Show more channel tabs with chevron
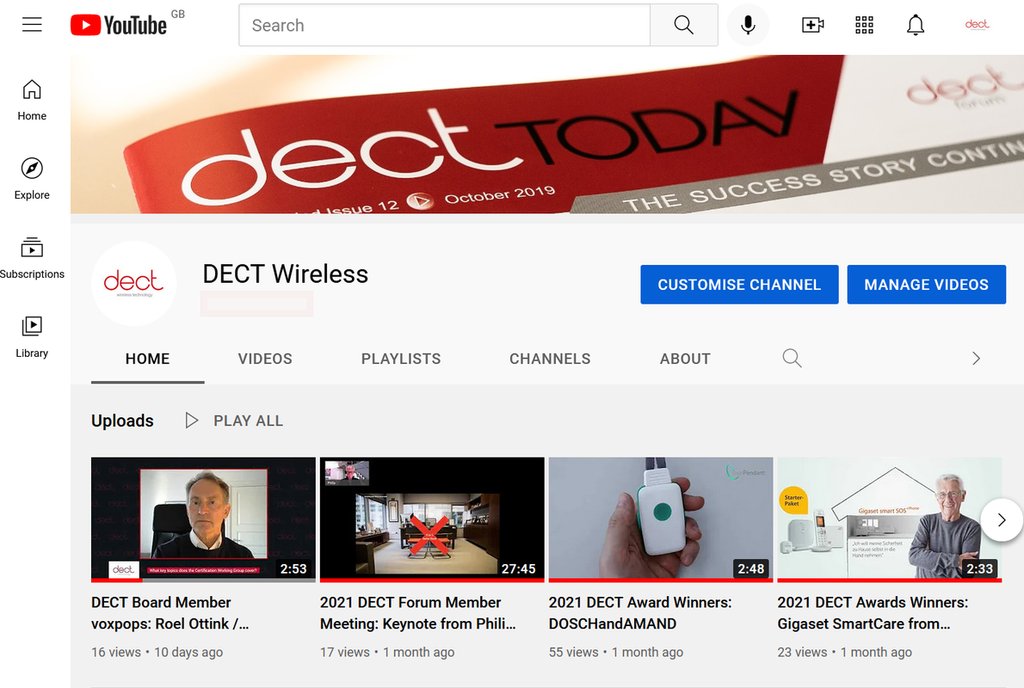 [976, 358]
